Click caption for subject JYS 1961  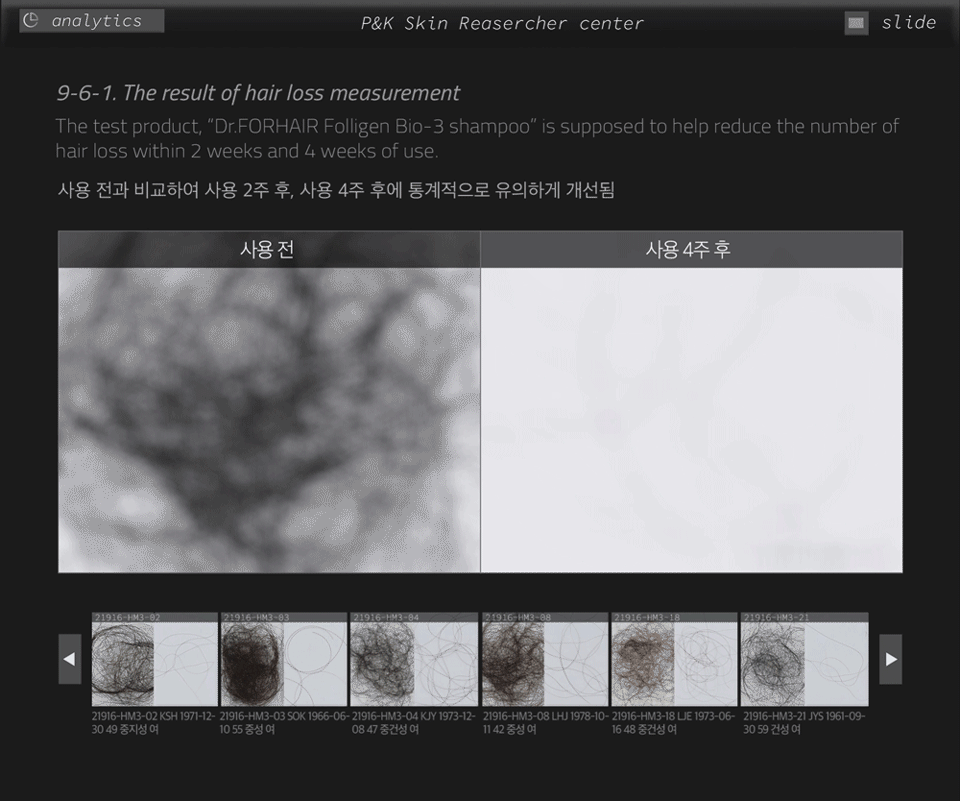click(x=803, y=722)
